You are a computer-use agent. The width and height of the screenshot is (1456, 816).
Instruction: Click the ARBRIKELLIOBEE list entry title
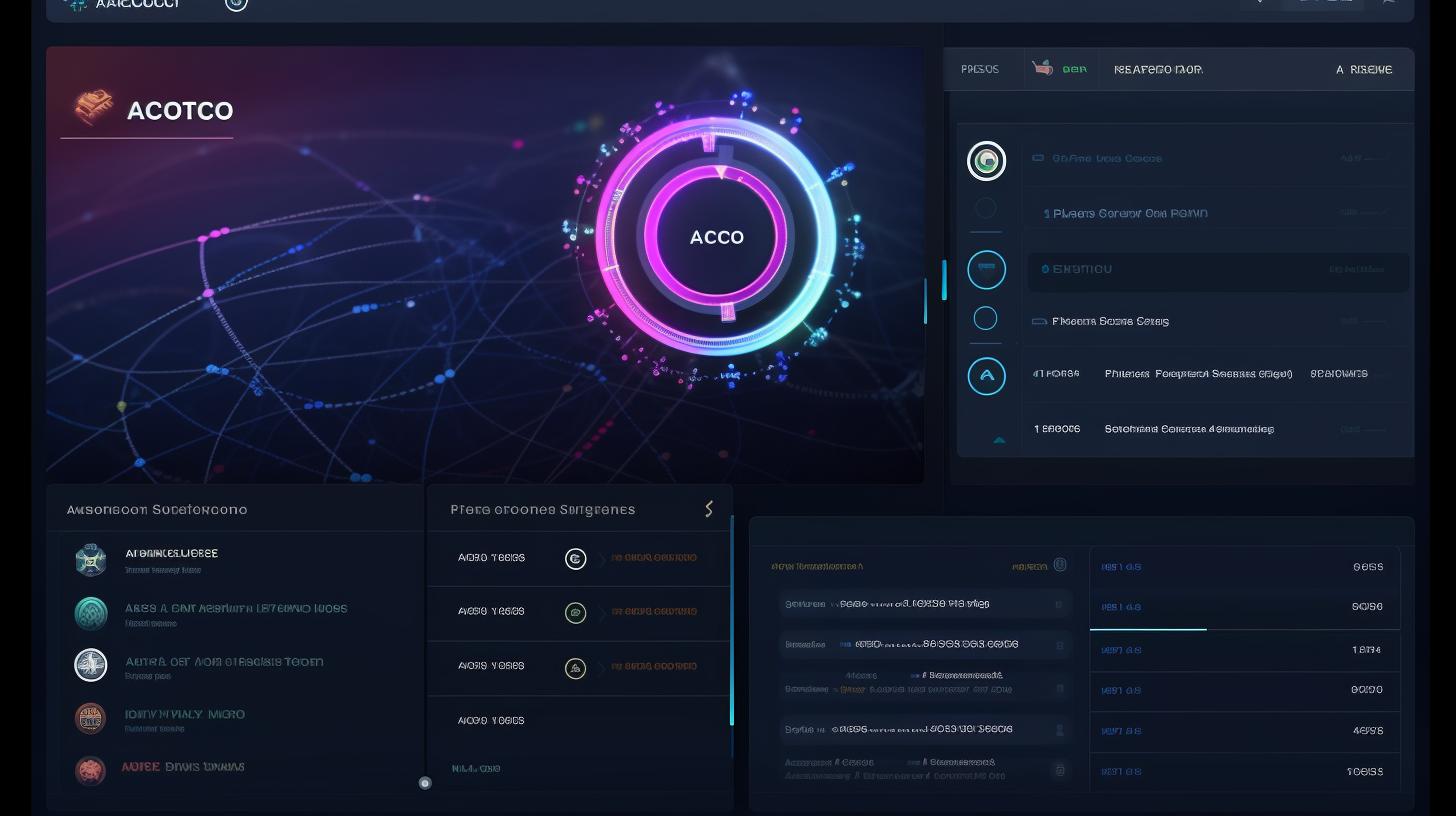pos(171,553)
